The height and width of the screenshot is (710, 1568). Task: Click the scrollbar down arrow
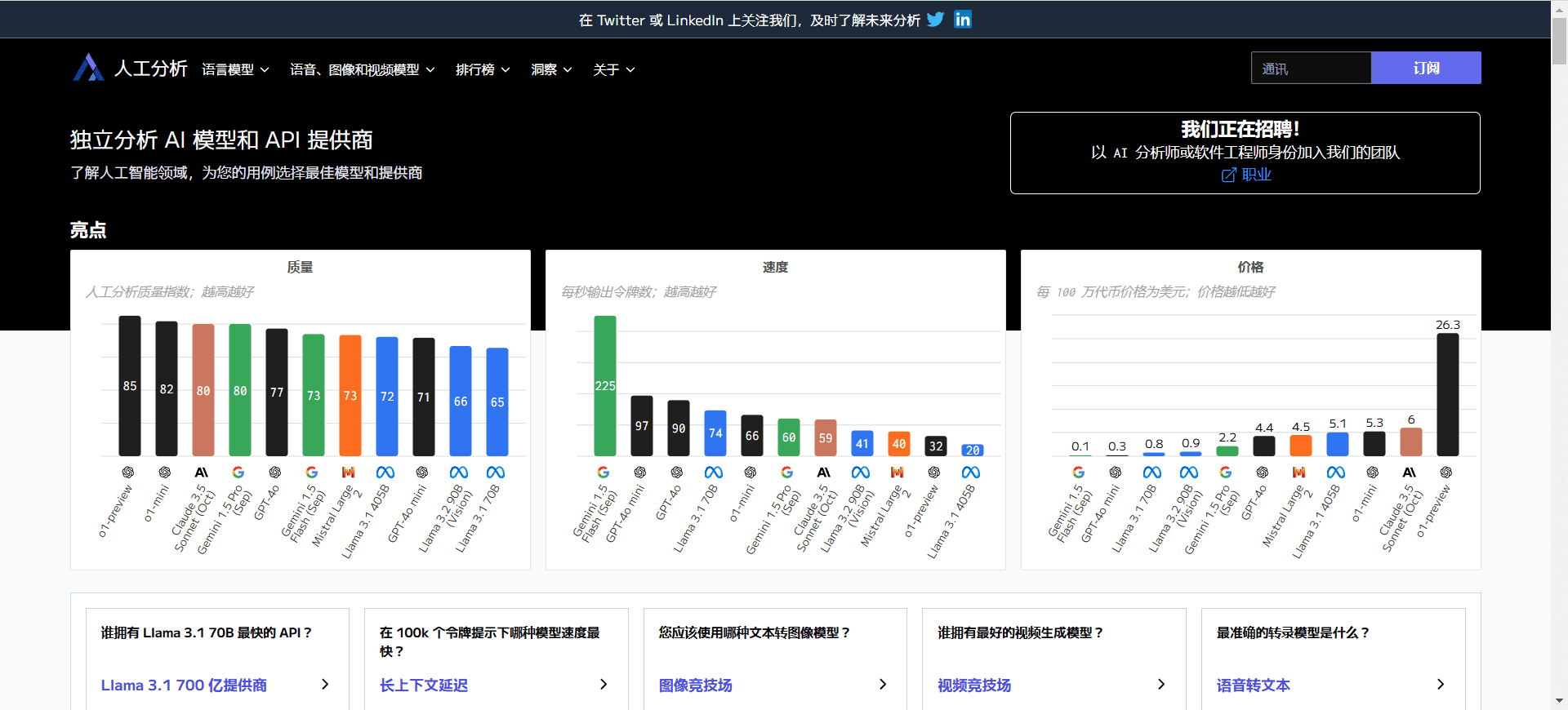(1559, 702)
